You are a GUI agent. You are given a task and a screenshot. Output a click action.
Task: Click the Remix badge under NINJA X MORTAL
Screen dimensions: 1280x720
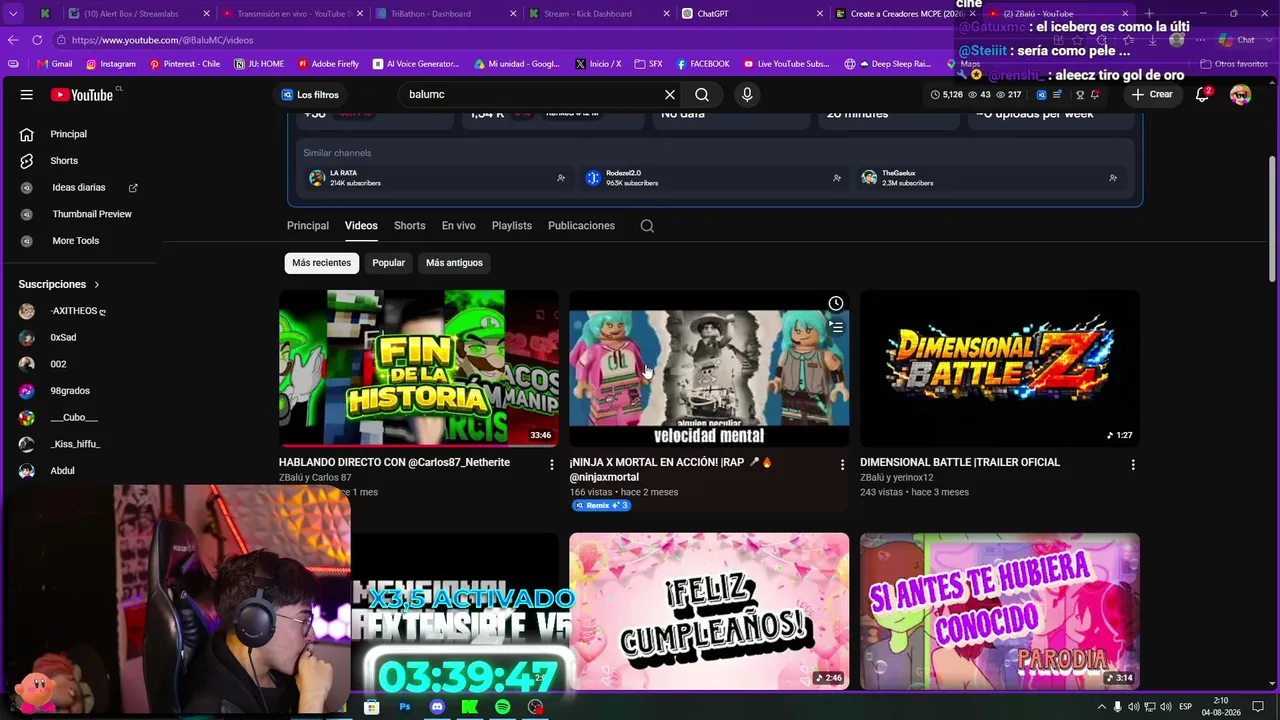click(601, 506)
